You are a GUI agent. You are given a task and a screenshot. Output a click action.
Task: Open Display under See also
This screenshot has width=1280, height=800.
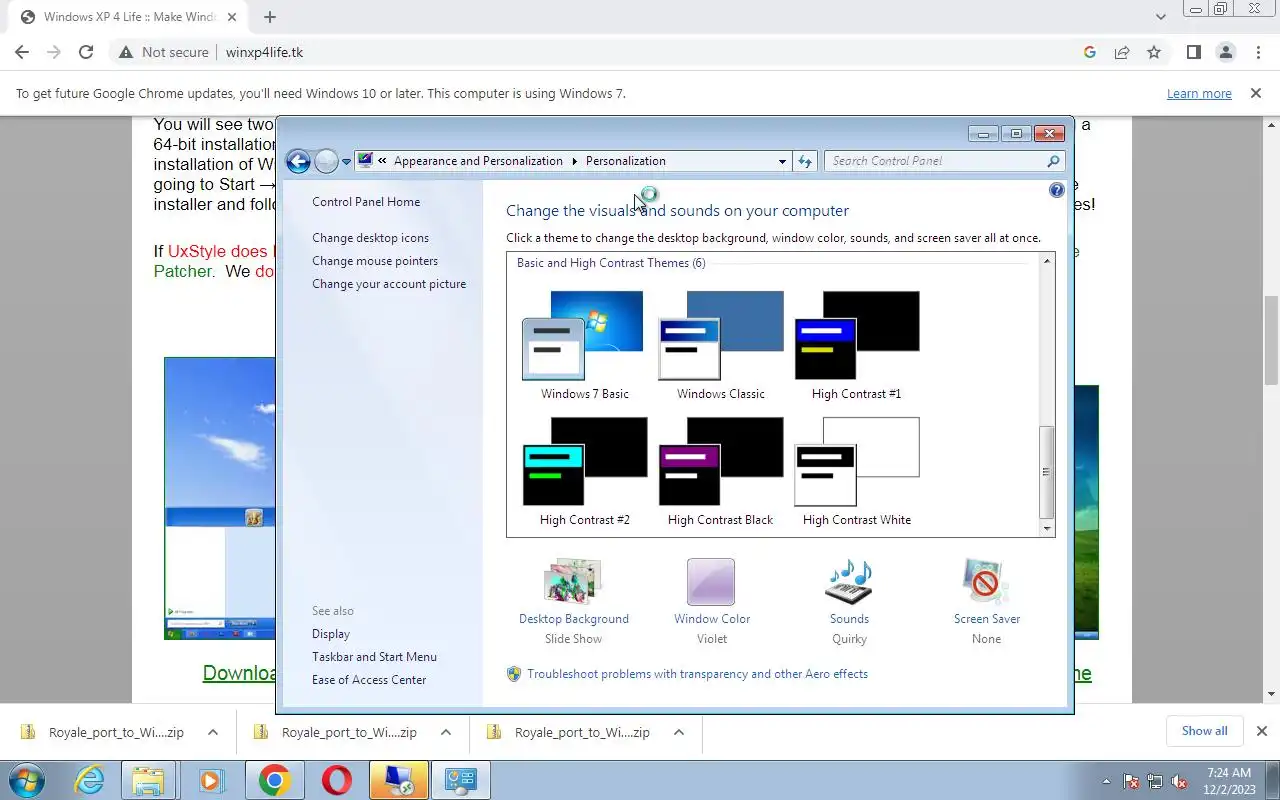331,634
